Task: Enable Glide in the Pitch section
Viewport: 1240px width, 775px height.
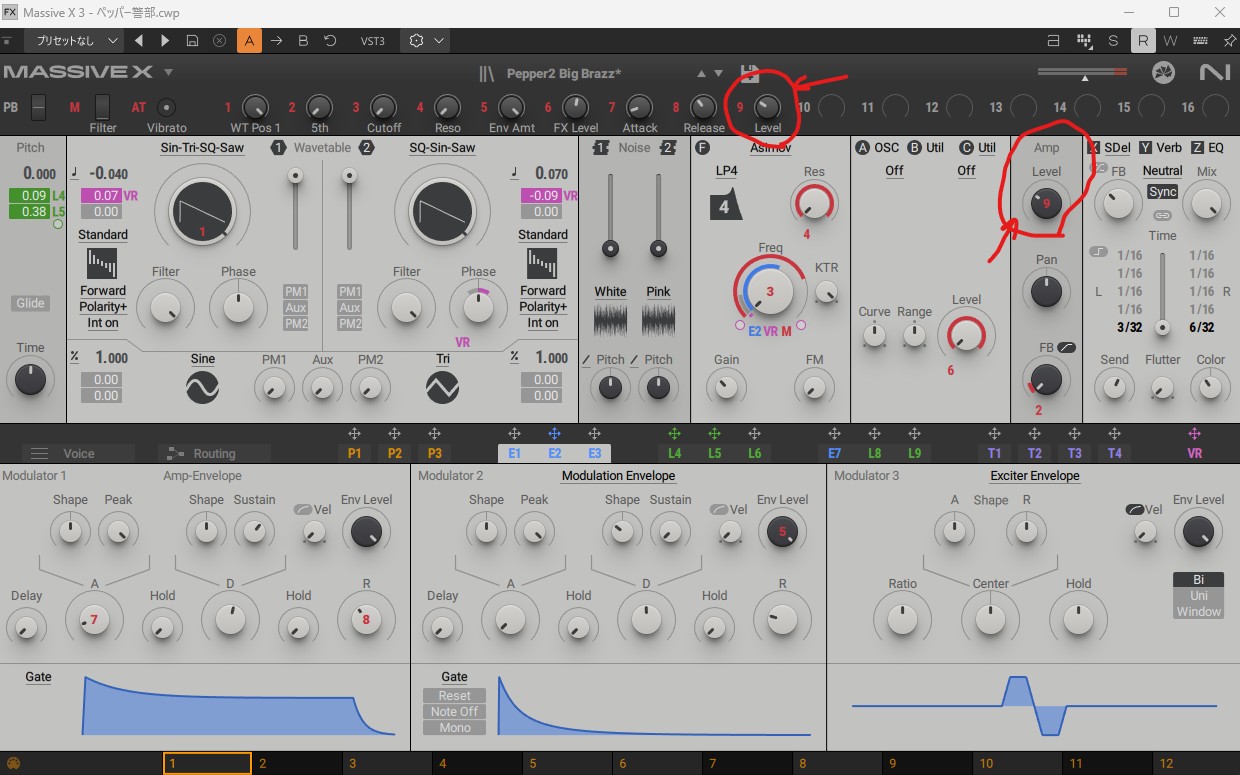Action: (x=30, y=304)
